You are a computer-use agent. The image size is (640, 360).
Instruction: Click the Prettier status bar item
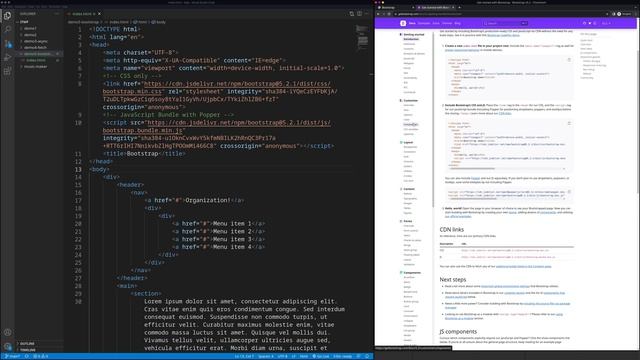[x=342, y=356]
